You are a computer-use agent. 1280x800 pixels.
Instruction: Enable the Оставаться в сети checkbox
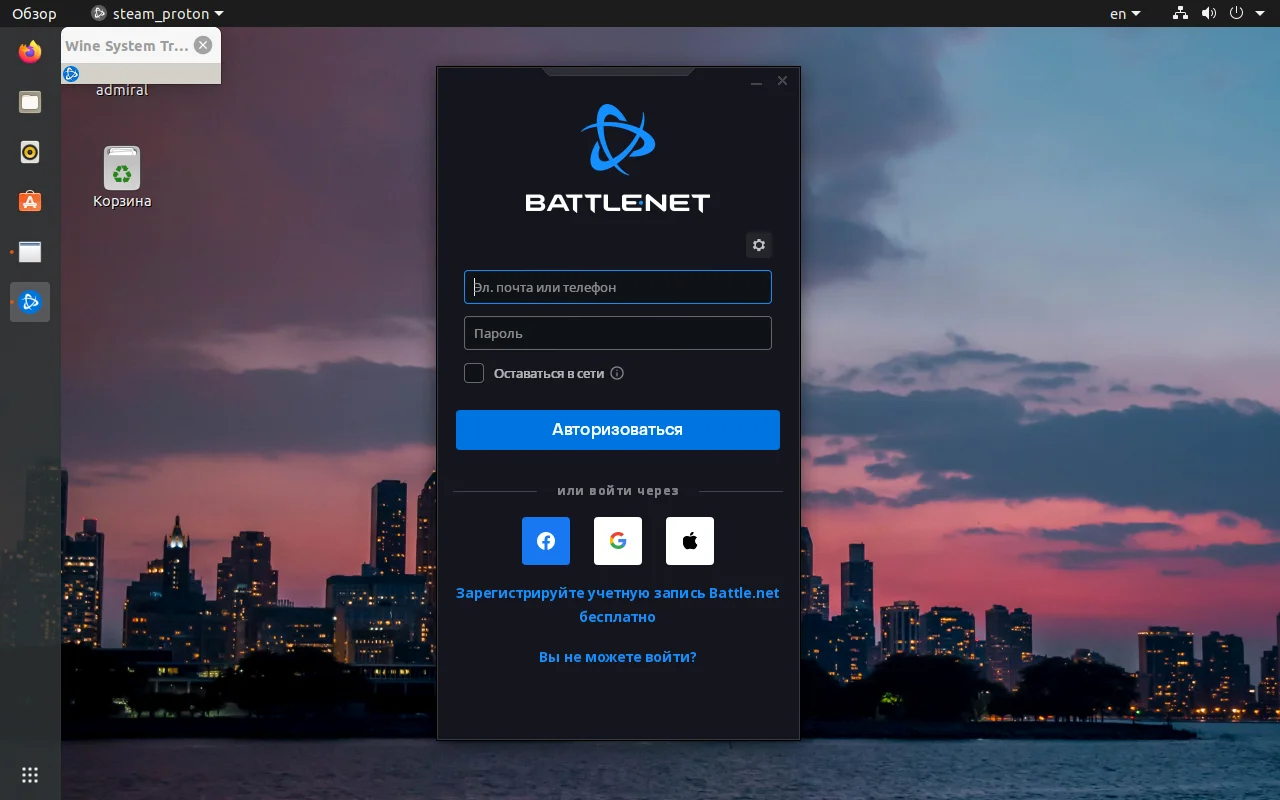pyautogui.click(x=473, y=373)
